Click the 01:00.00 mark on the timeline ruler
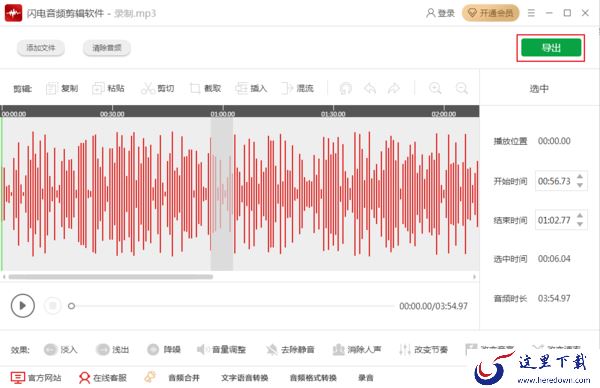 point(223,114)
